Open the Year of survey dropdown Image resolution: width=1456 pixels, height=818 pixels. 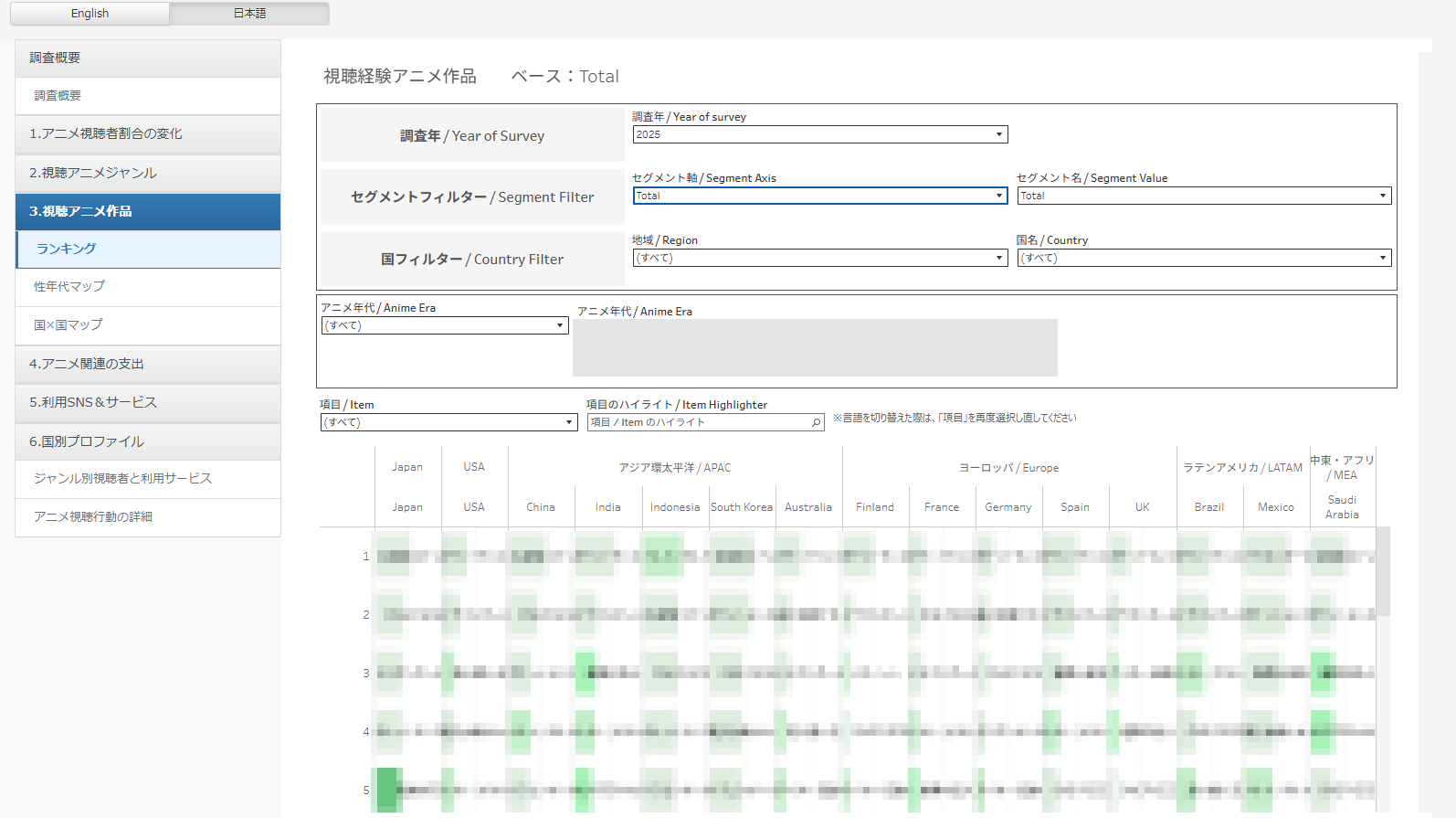820,134
